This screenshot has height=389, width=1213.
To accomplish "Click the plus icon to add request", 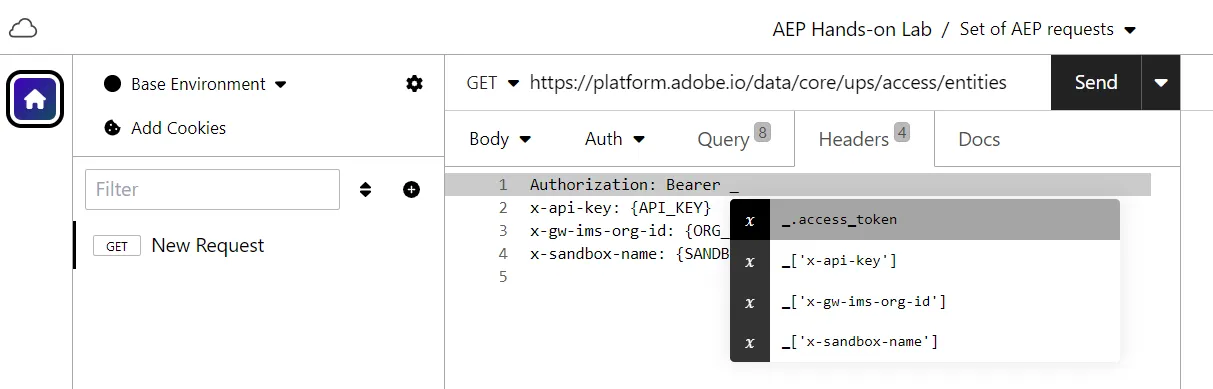I will [411, 189].
